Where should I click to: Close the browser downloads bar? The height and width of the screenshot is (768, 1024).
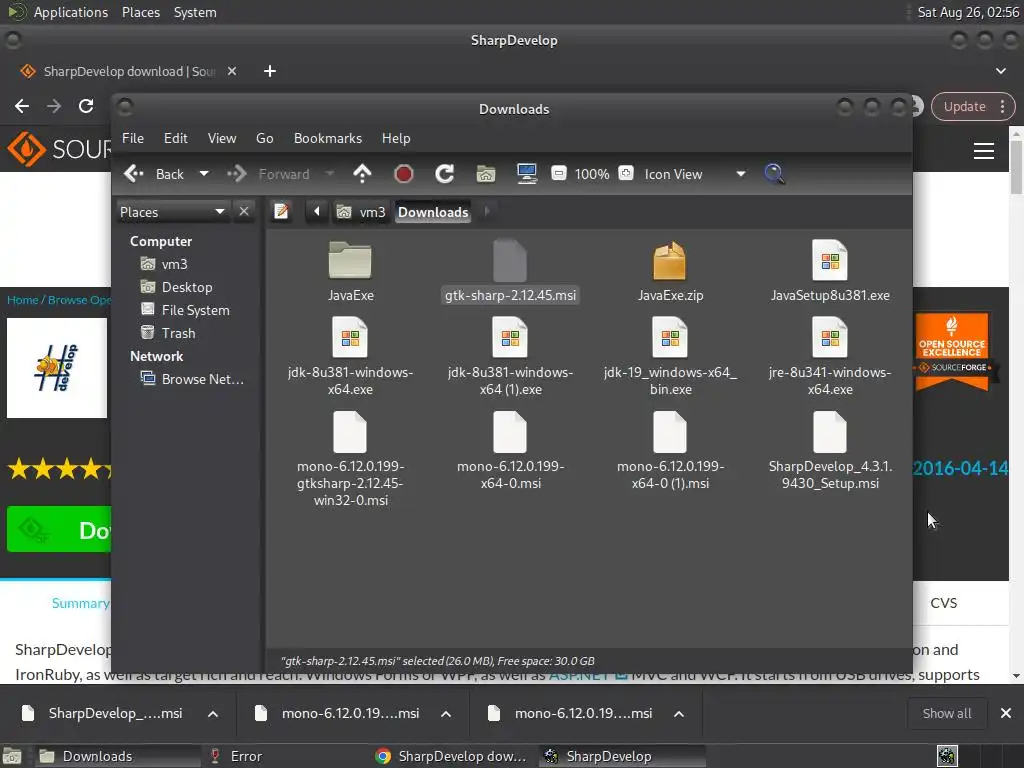tap(1006, 714)
